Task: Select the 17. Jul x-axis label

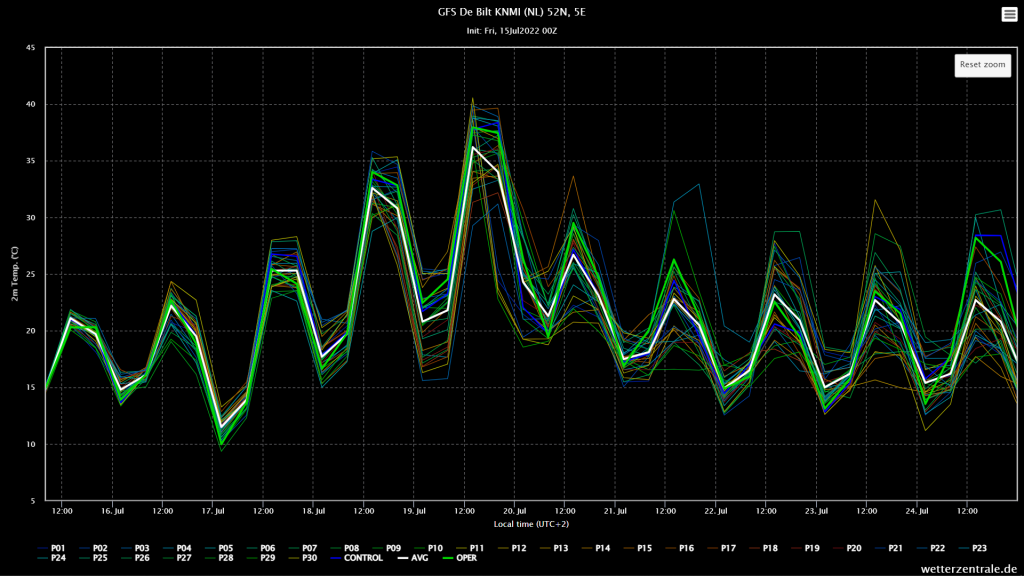Action: 214,511
